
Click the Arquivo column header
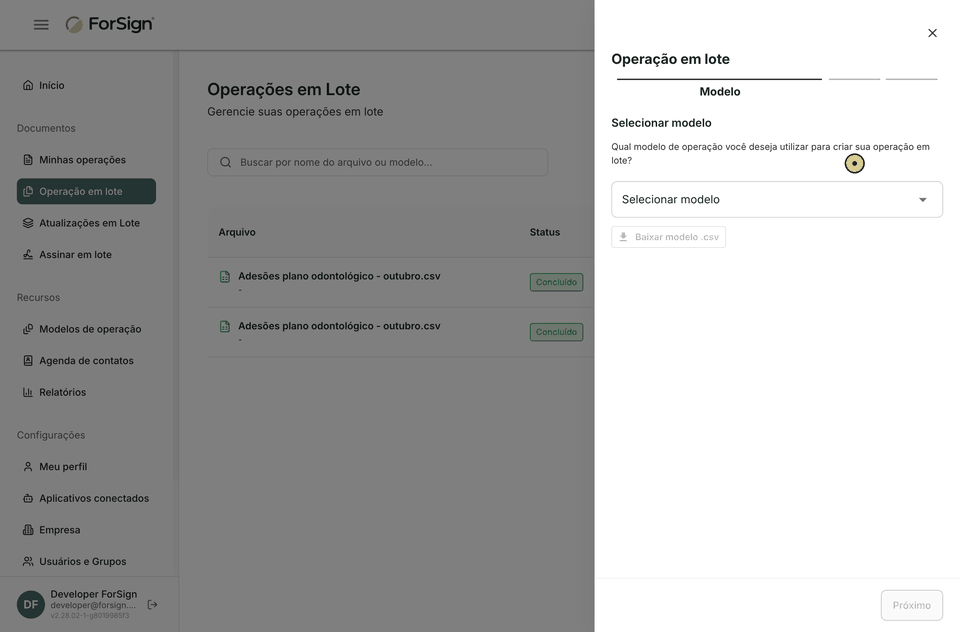[x=237, y=232]
